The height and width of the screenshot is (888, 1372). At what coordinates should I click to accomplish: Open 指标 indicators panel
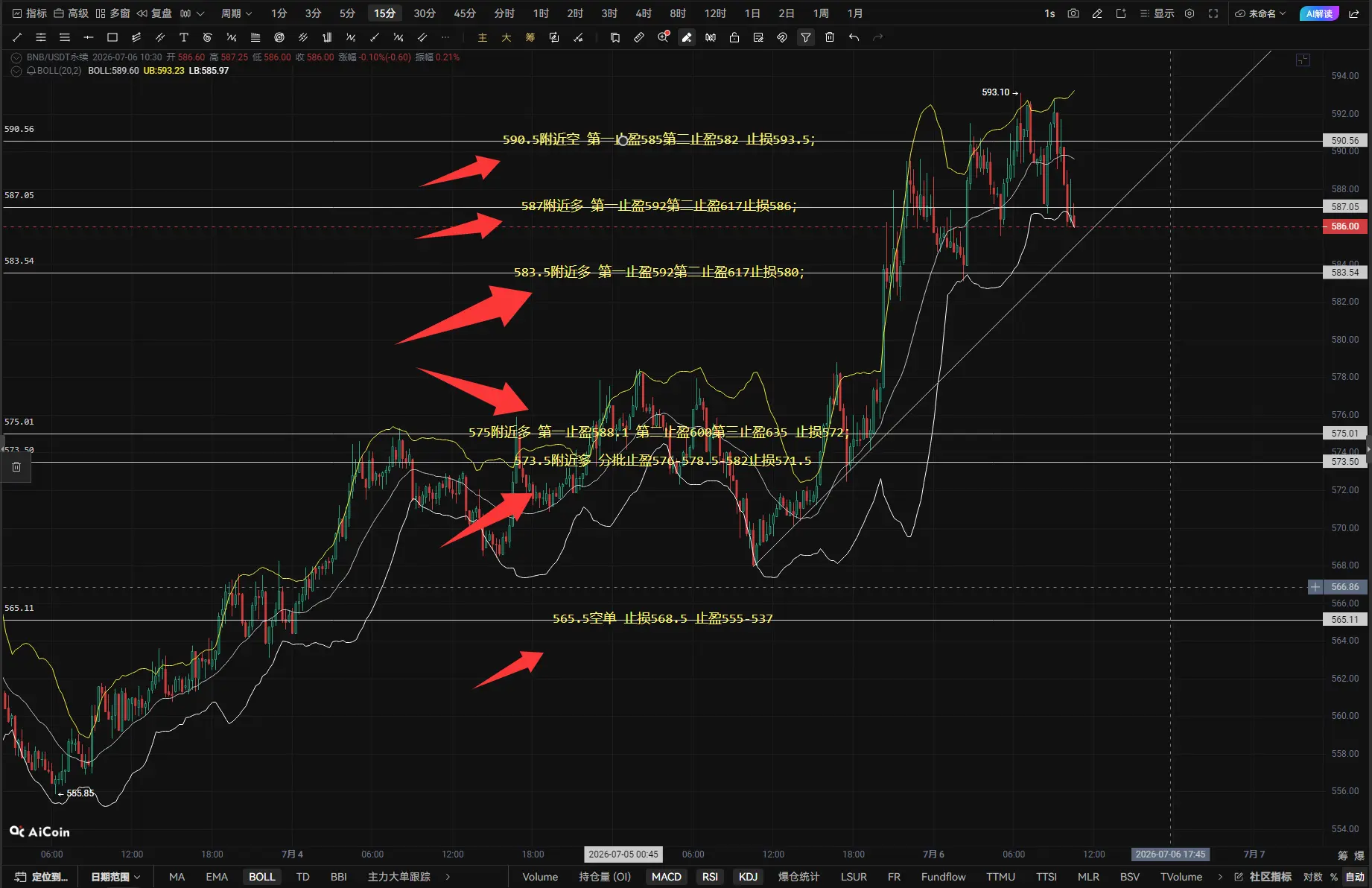[x=29, y=13]
